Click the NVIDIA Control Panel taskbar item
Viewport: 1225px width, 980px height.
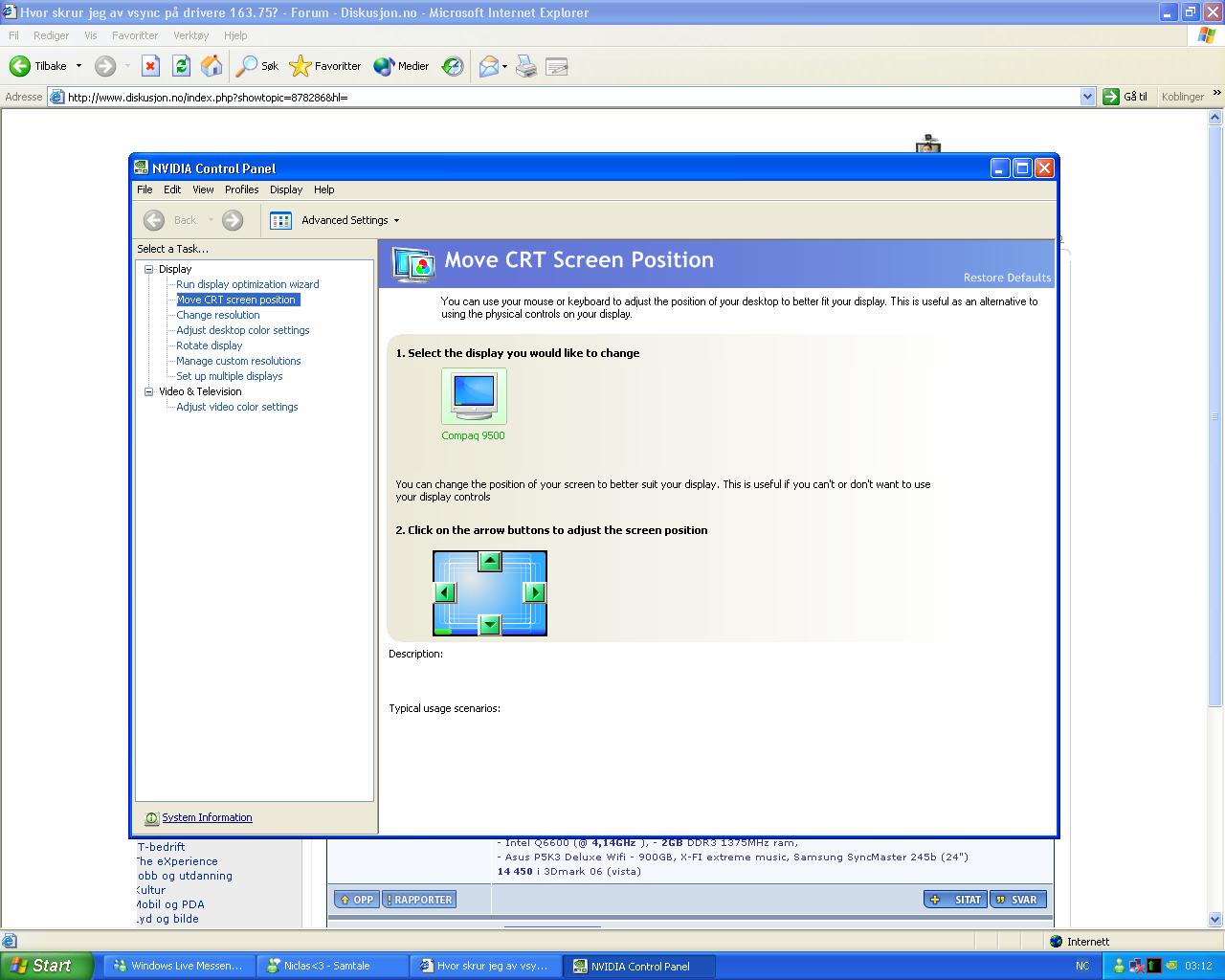pyautogui.click(x=639, y=966)
